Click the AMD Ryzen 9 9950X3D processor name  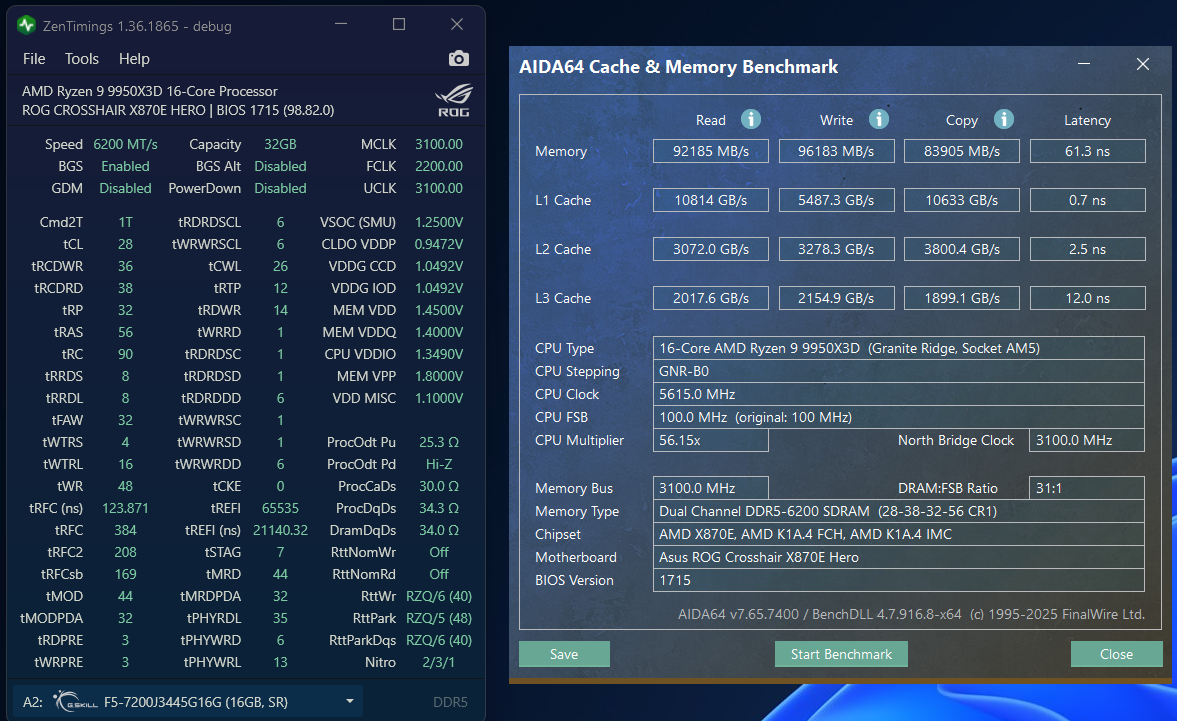tap(149, 91)
